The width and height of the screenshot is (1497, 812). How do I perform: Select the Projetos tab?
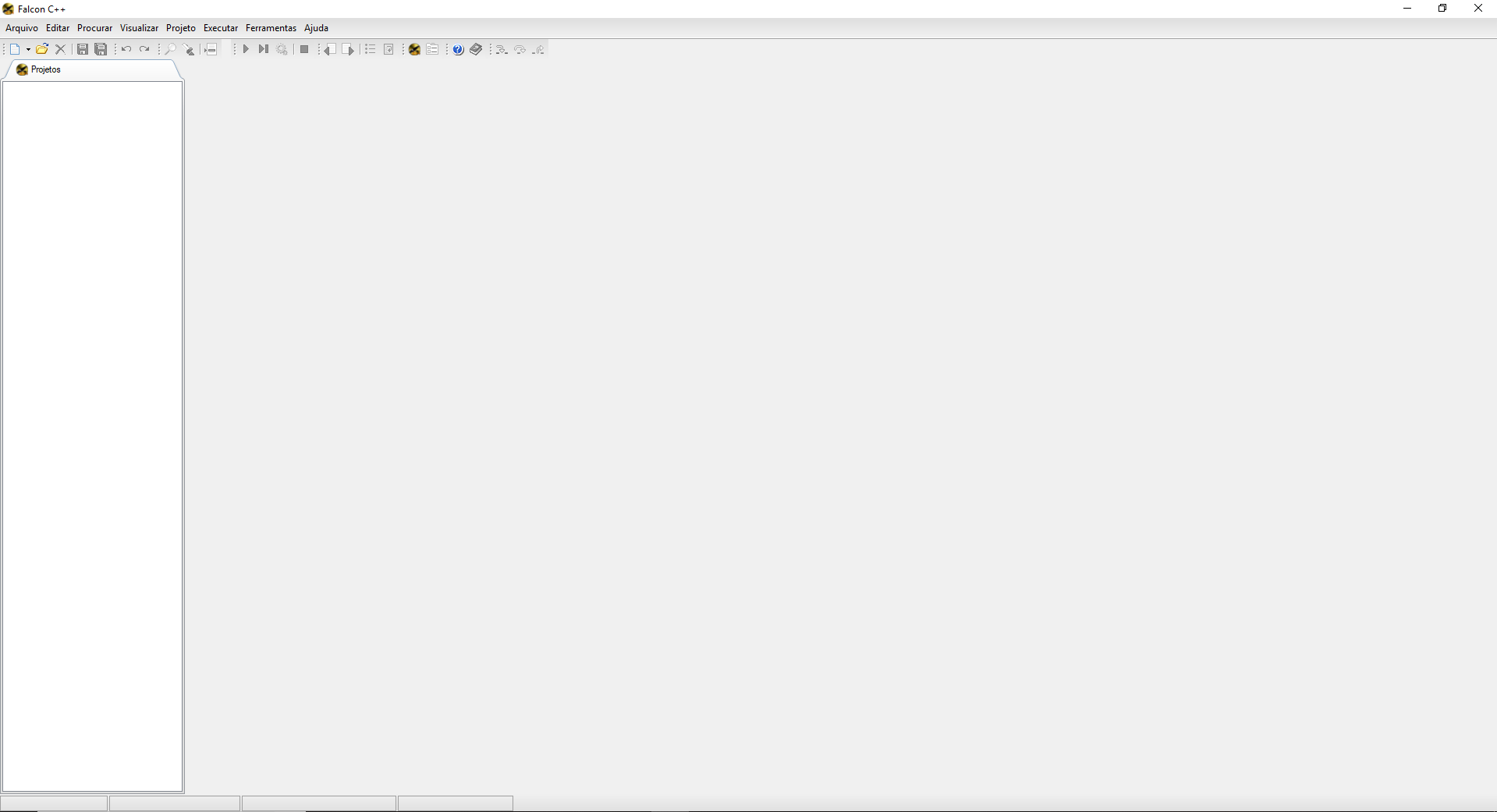tap(92, 69)
